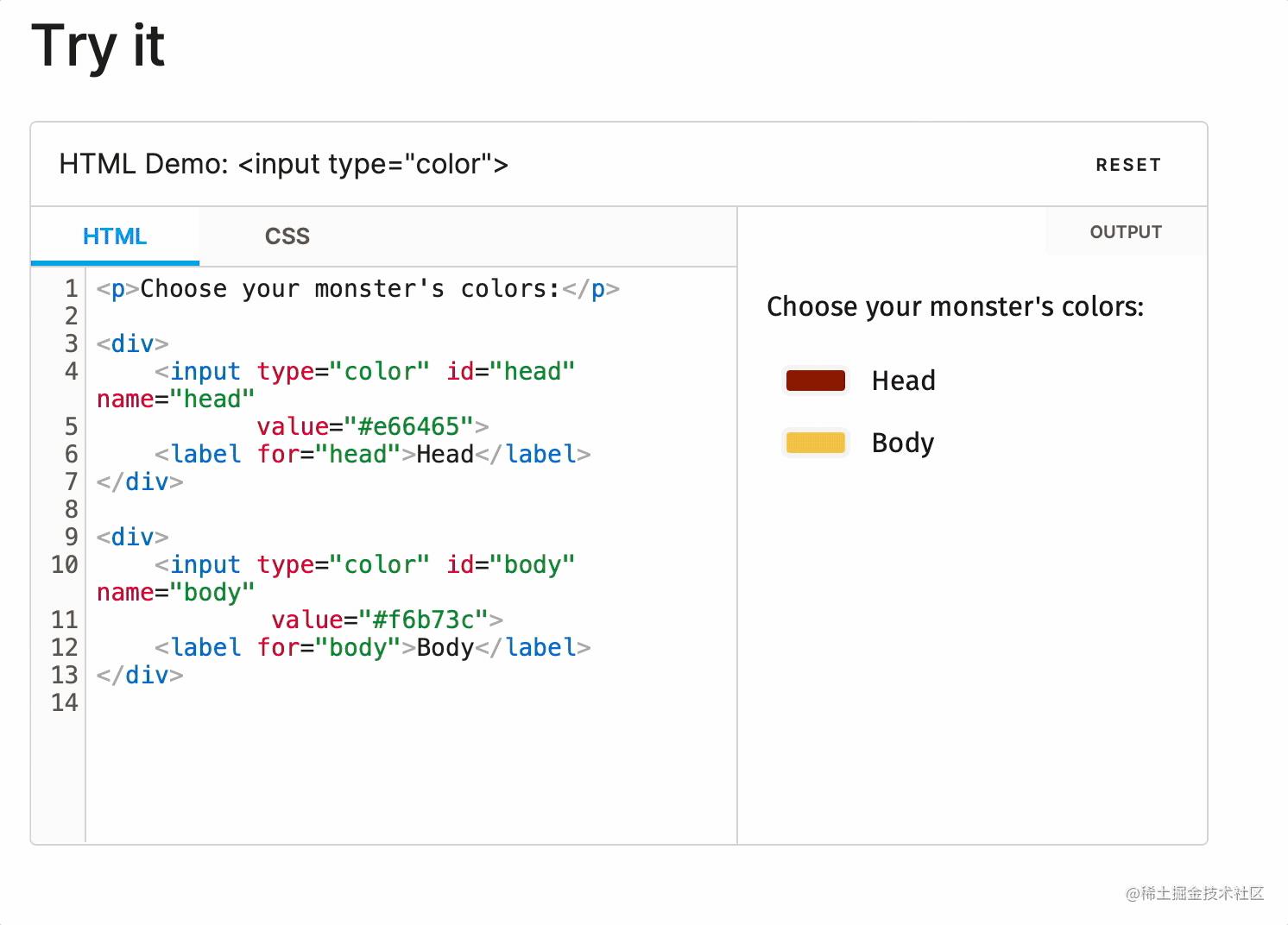Click the closing div on line 13
This screenshot has width=1288, height=925.
140,675
